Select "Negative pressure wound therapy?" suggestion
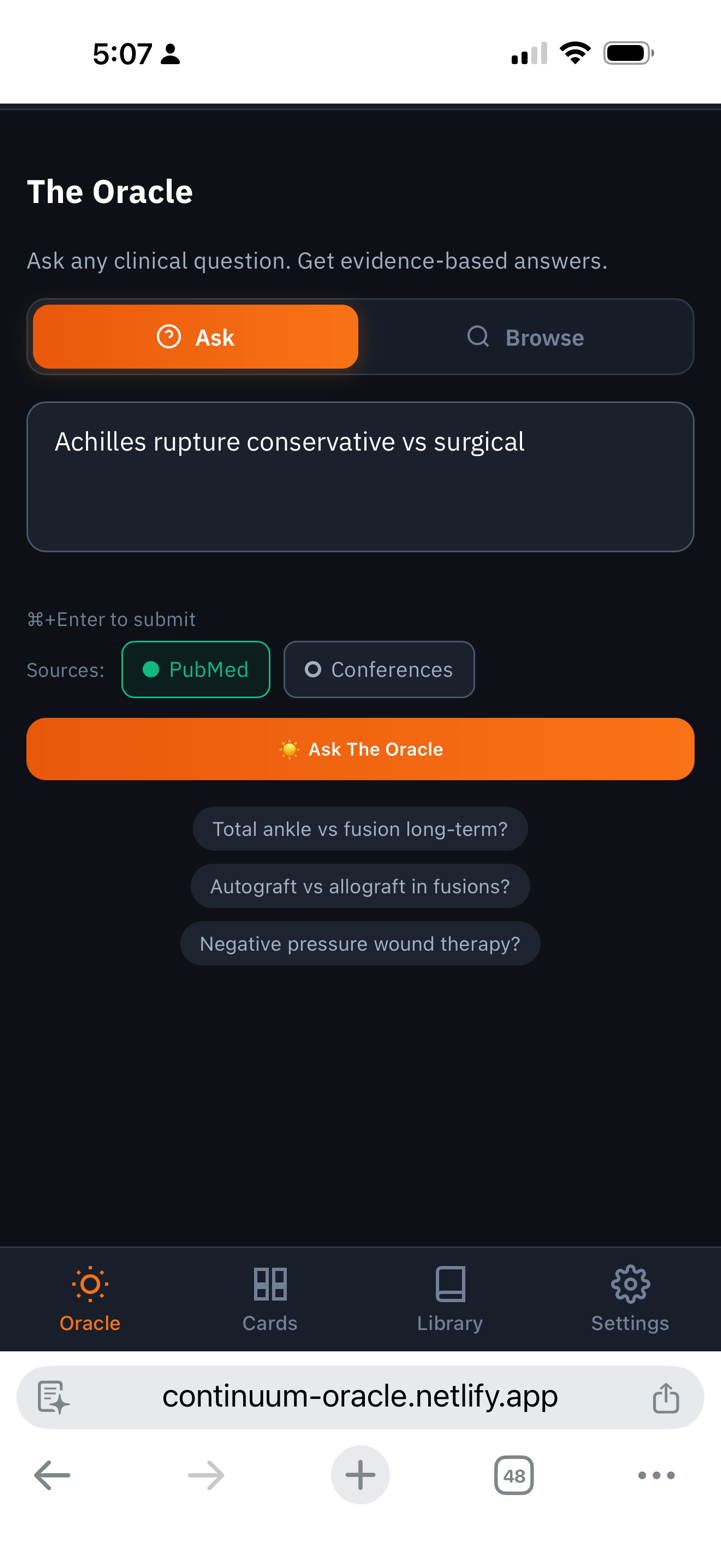The image size is (721, 1568). 360,944
